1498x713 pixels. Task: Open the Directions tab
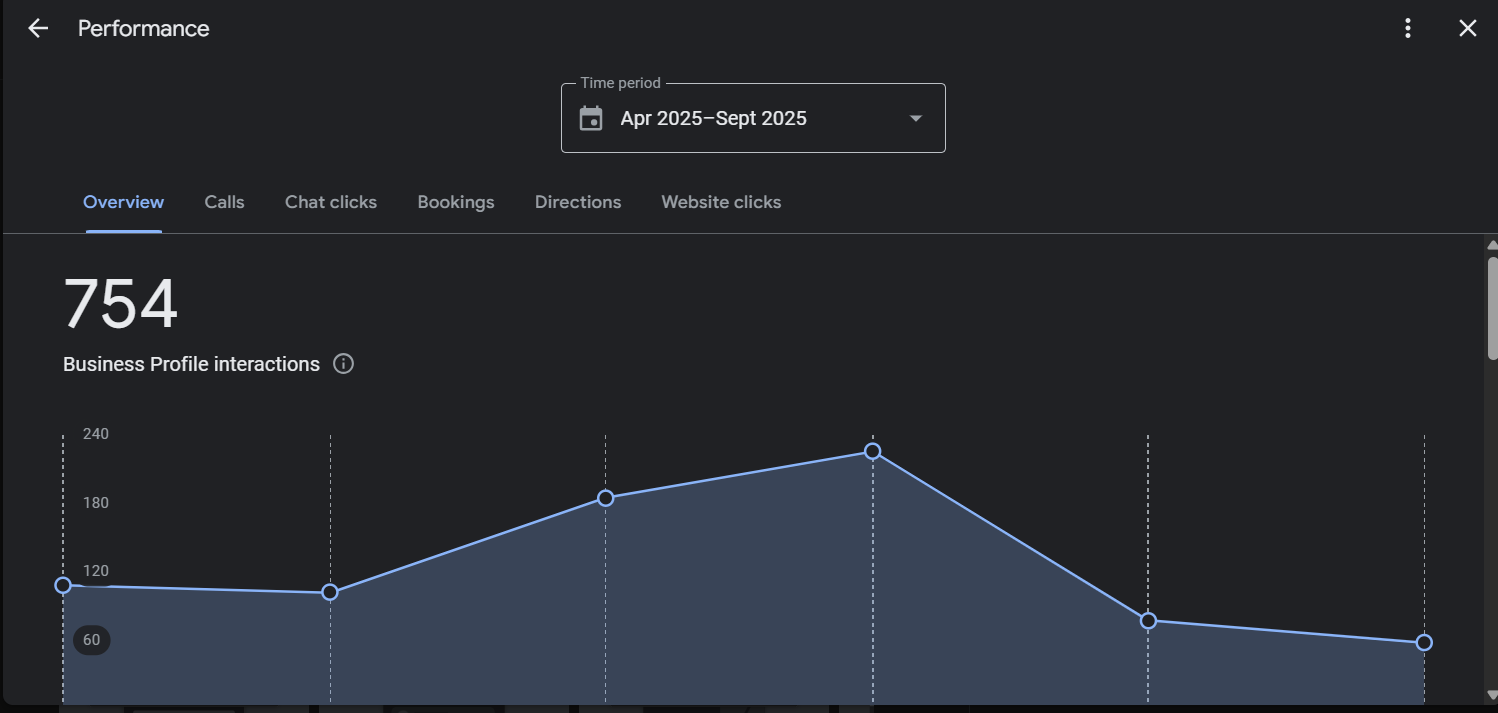pos(578,202)
